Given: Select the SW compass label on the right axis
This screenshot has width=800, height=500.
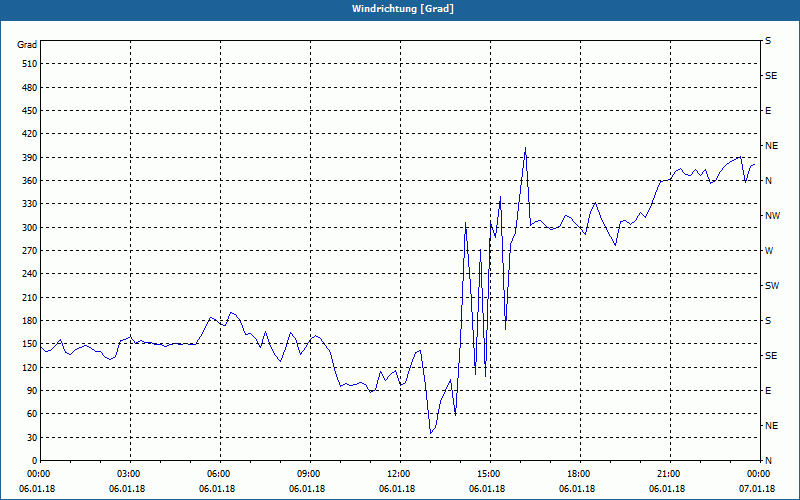Looking at the screenshot, I should pos(772,286).
